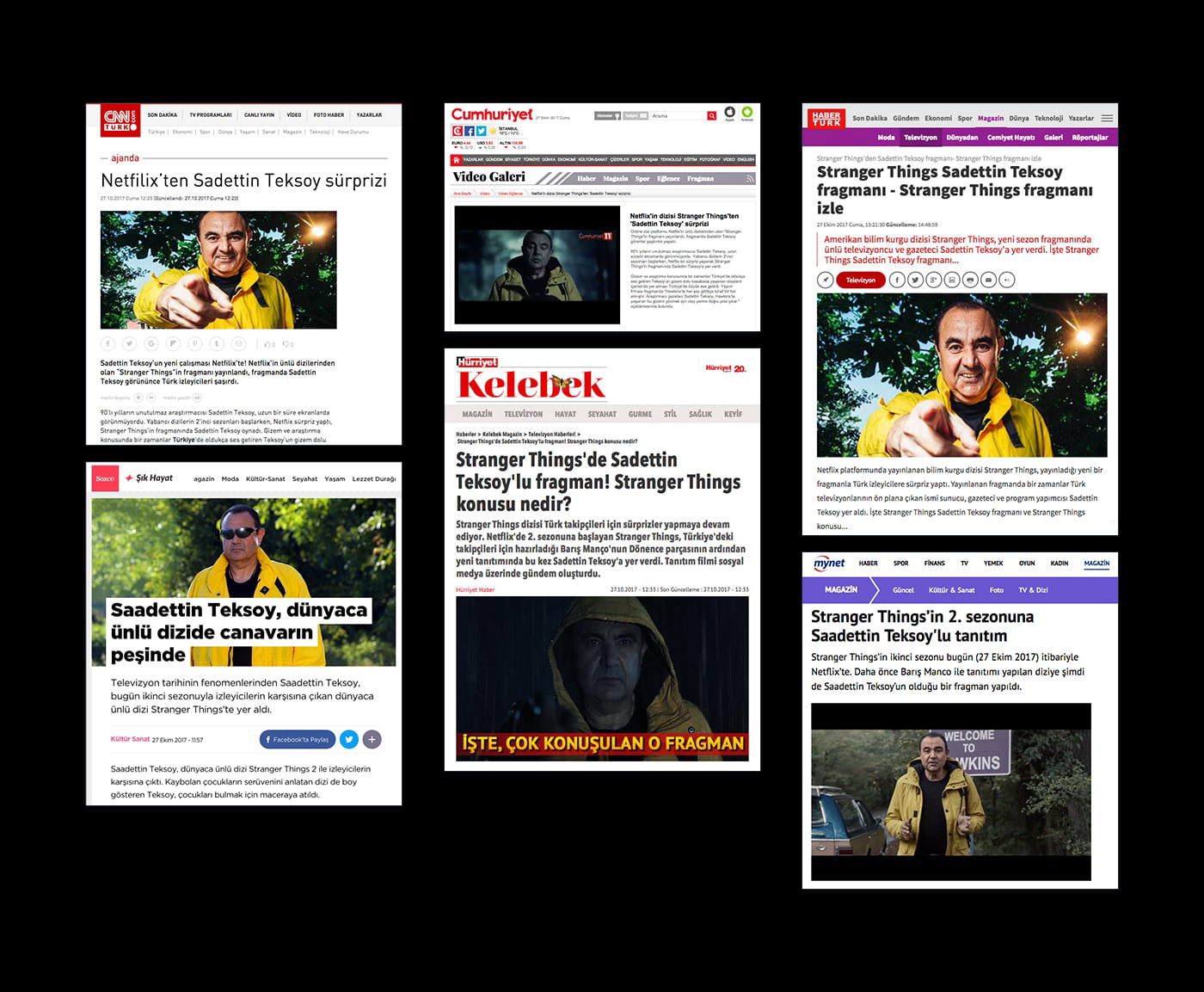1204x992 pixels.
Task: Dislike the CNN Türk article with thumbs-down
Action: [286, 344]
